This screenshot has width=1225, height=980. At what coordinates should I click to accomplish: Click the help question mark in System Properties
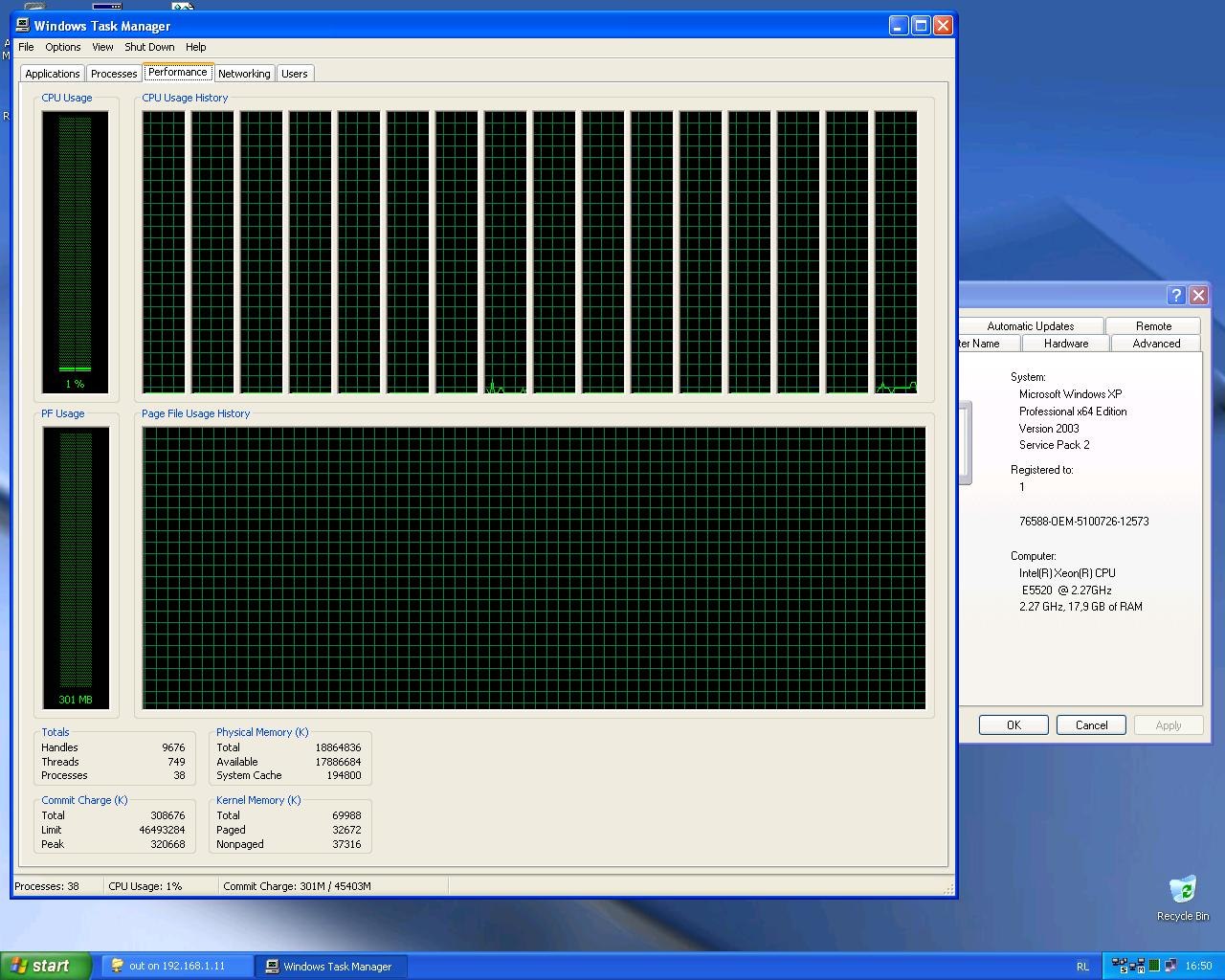click(x=1176, y=295)
